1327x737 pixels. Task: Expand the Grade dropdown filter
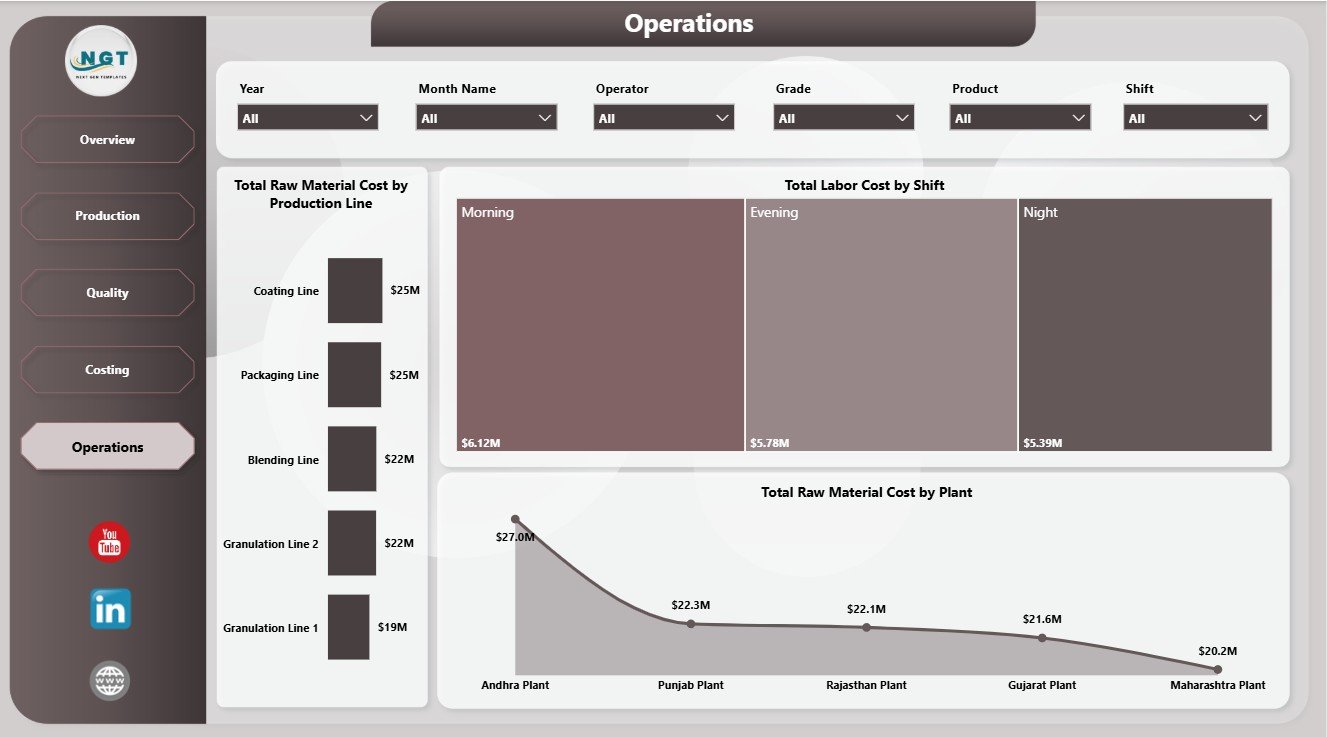coord(844,118)
